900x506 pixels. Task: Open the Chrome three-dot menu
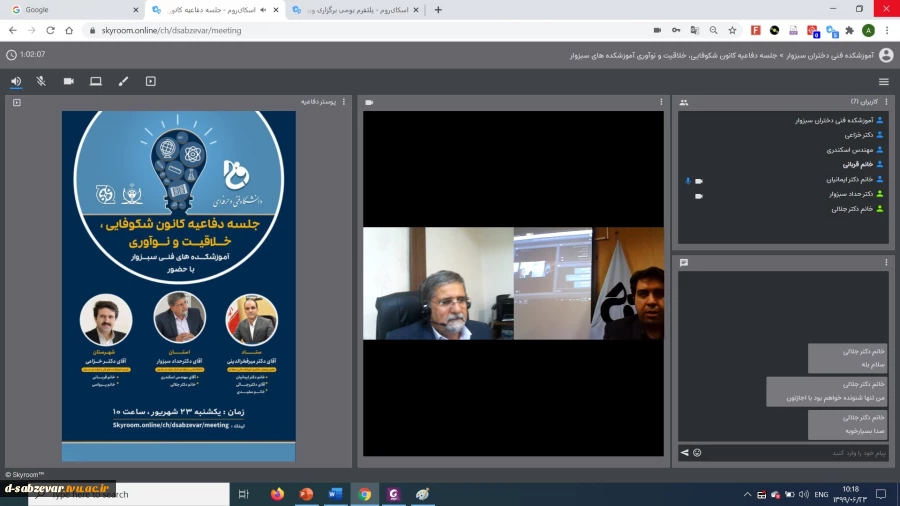click(887, 30)
